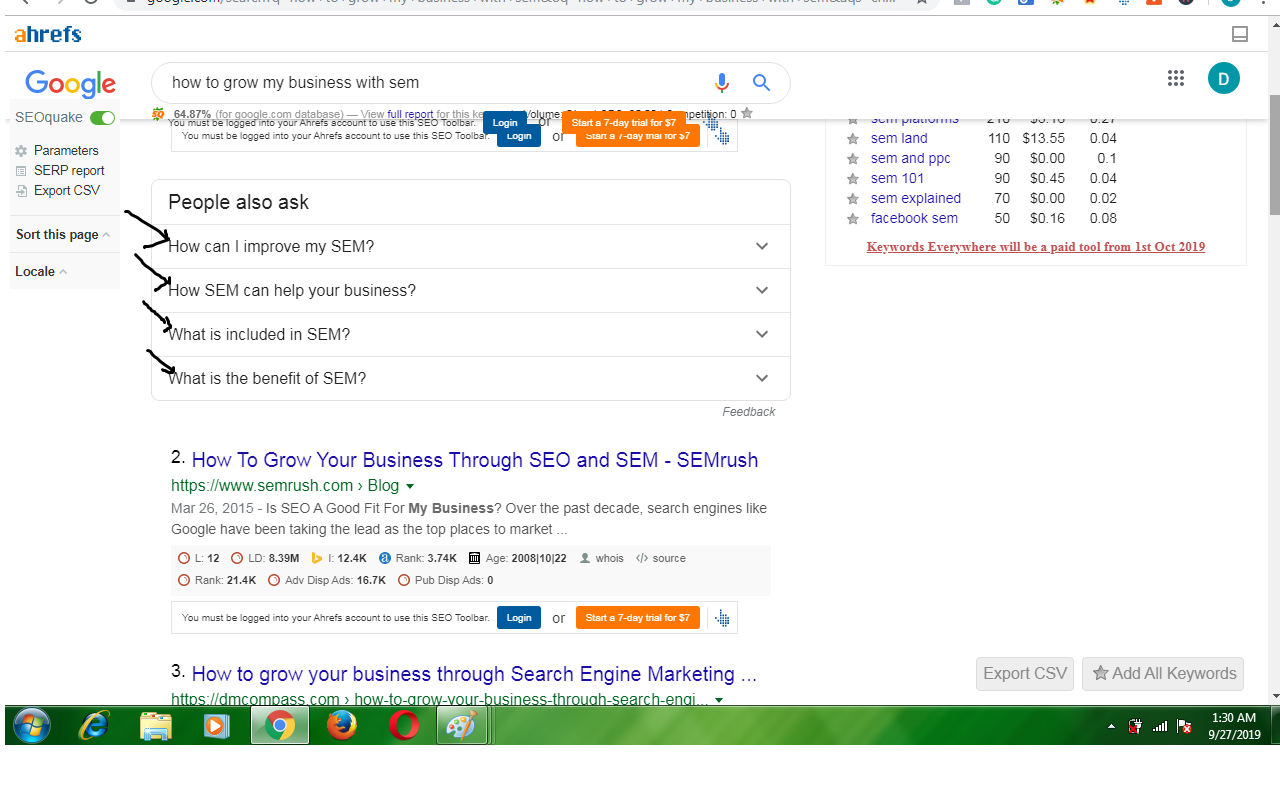The image size is (1280, 800).
Task: Click the ahrefs toolbar minimize panel icon
Action: [x=1240, y=35]
